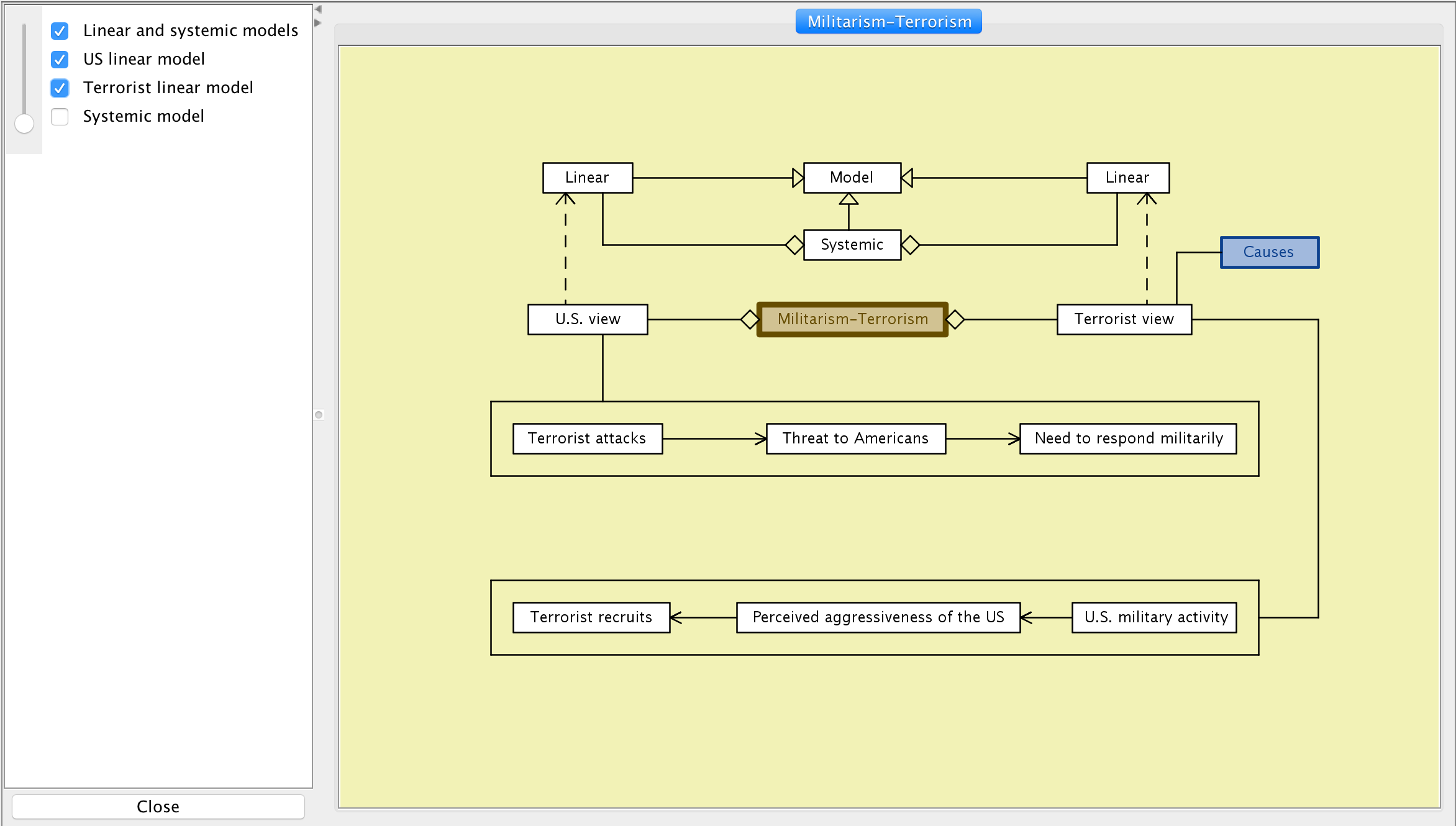Click the Terrorist recruits node
Image resolution: width=1456 pixels, height=826 pixels.
point(591,617)
